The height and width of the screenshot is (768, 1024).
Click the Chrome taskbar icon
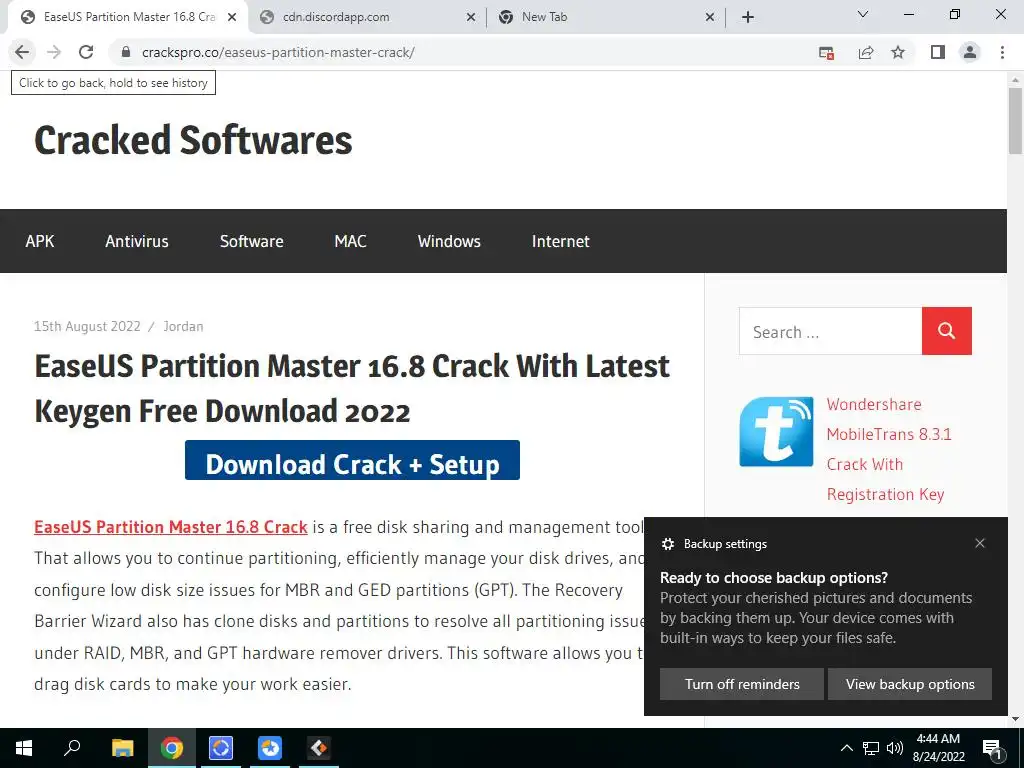coord(172,748)
